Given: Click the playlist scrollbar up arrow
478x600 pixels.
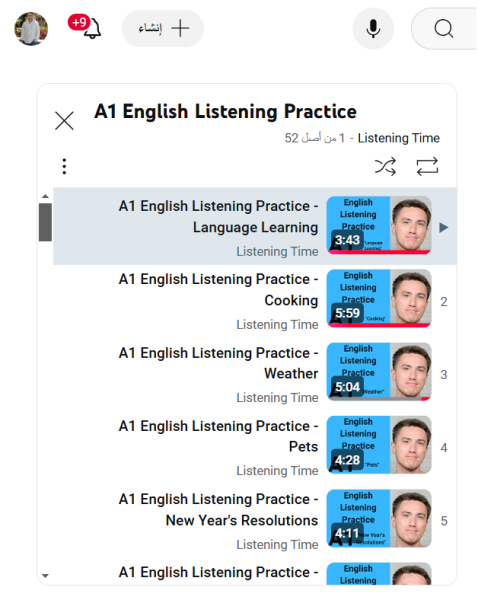Looking at the screenshot, I should click(x=45, y=196).
